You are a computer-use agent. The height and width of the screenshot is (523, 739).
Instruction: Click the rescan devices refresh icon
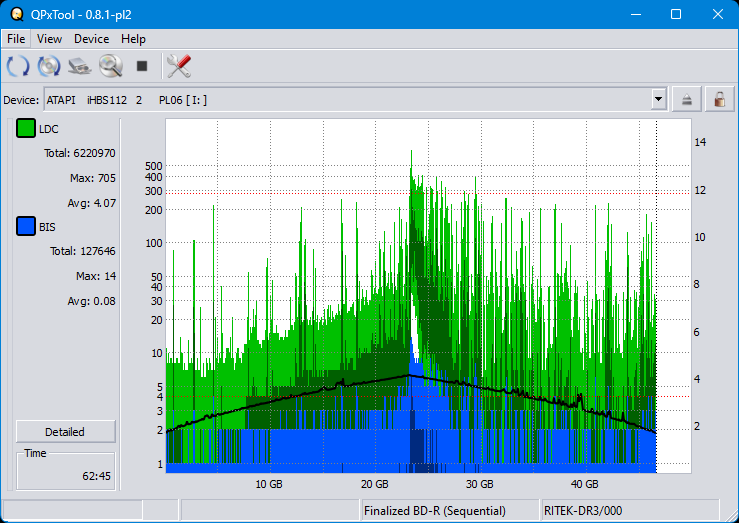pyautogui.click(x=18, y=67)
